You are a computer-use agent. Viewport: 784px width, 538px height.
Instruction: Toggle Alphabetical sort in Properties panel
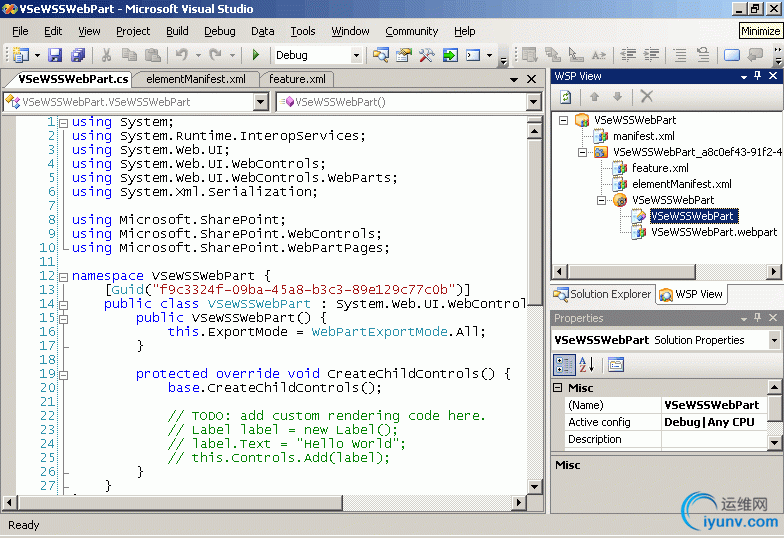586,365
